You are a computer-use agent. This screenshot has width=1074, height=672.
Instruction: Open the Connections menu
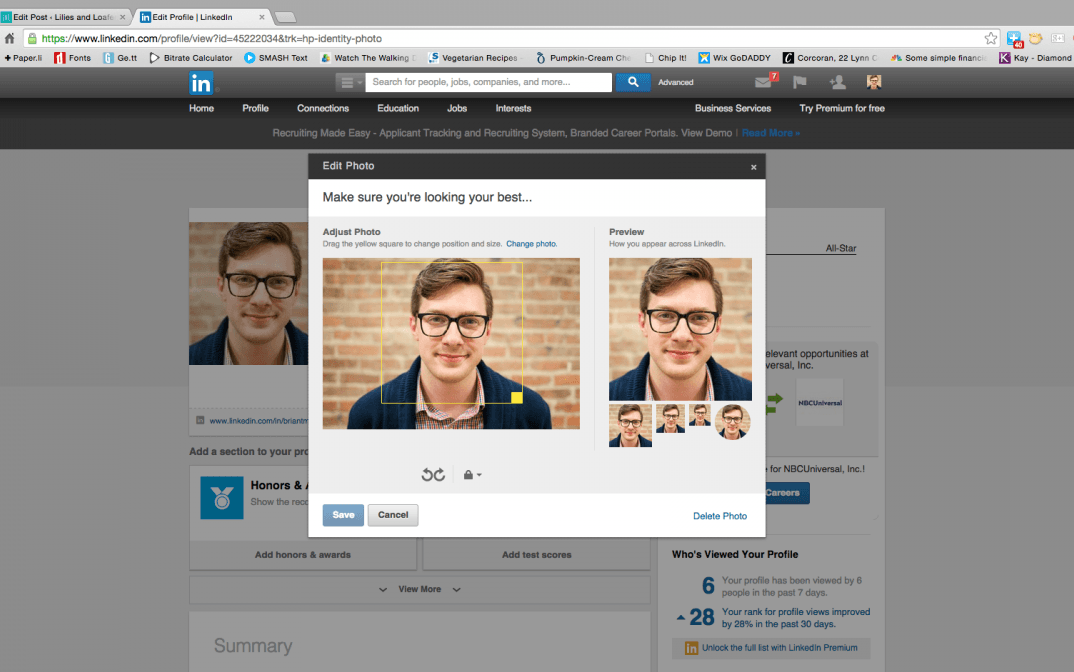coord(323,108)
